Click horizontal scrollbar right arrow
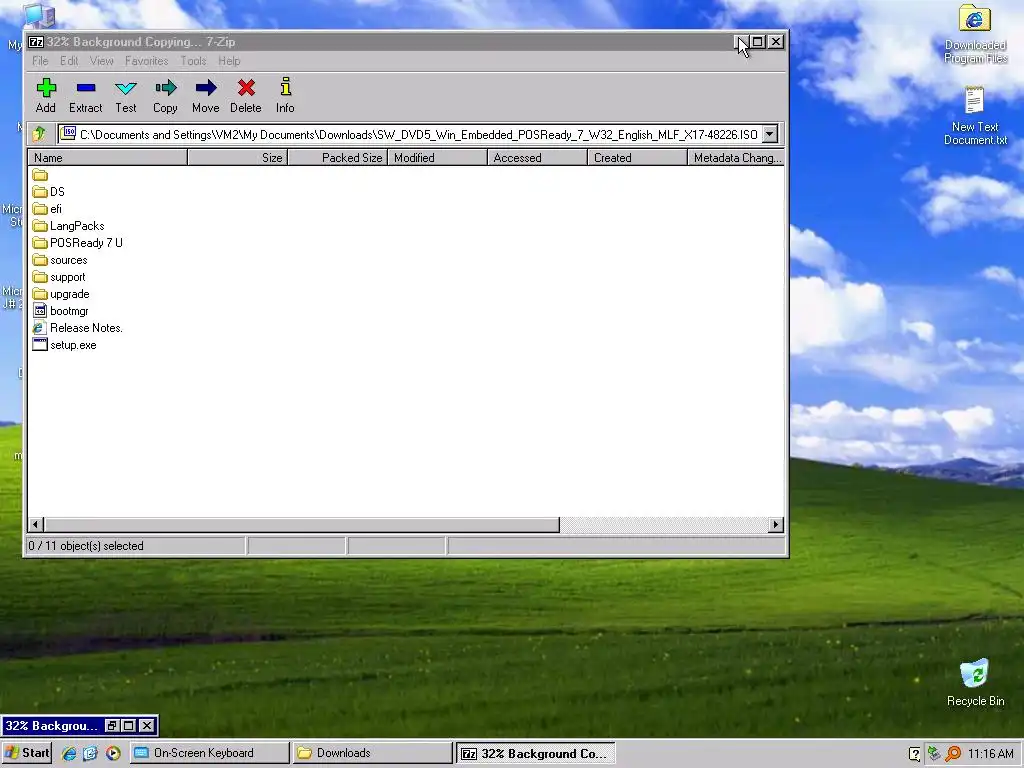 (x=776, y=524)
